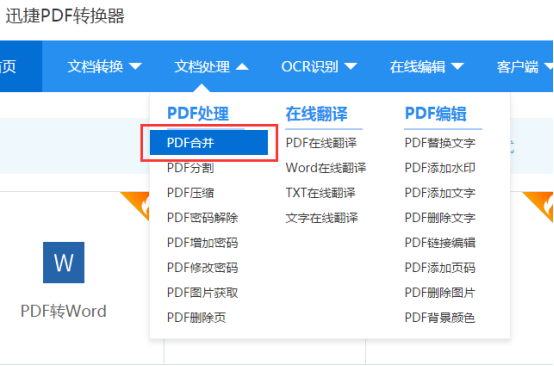Open PDF密码解除 tool
Viewport: 554px width, 366px height.
(202, 218)
